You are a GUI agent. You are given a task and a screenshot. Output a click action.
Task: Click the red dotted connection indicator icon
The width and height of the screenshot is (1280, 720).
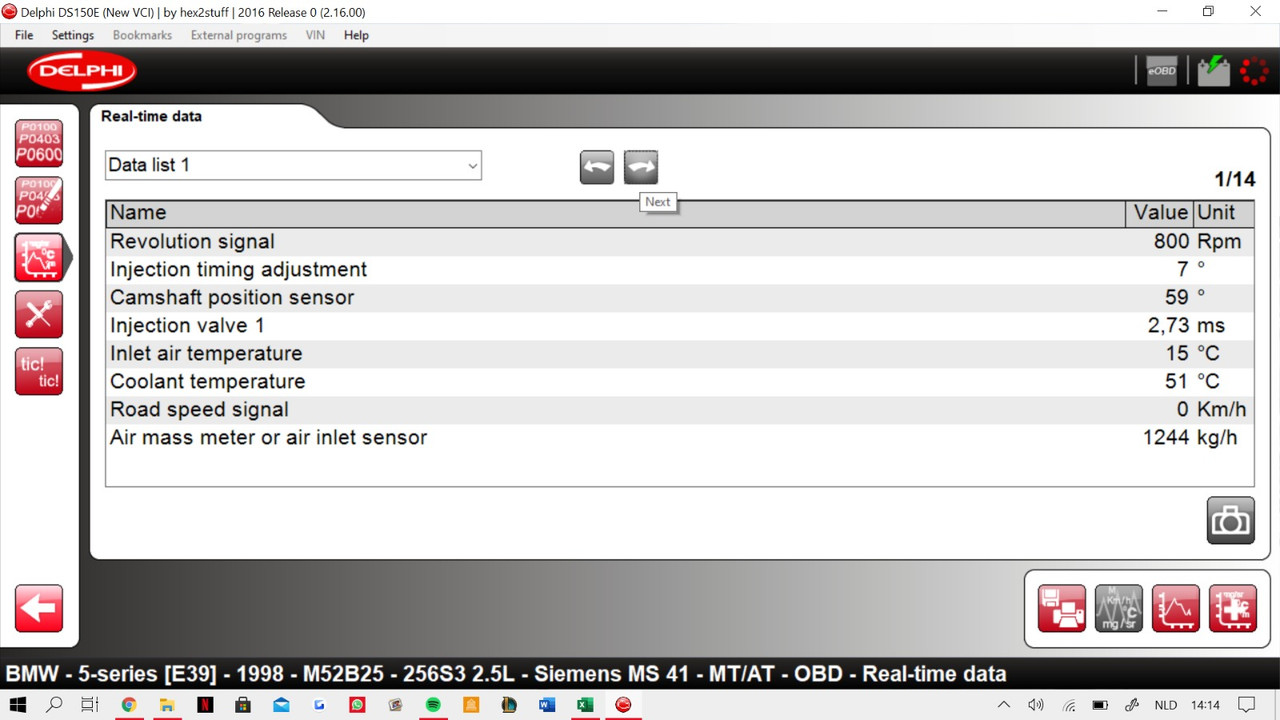click(1254, 71)
